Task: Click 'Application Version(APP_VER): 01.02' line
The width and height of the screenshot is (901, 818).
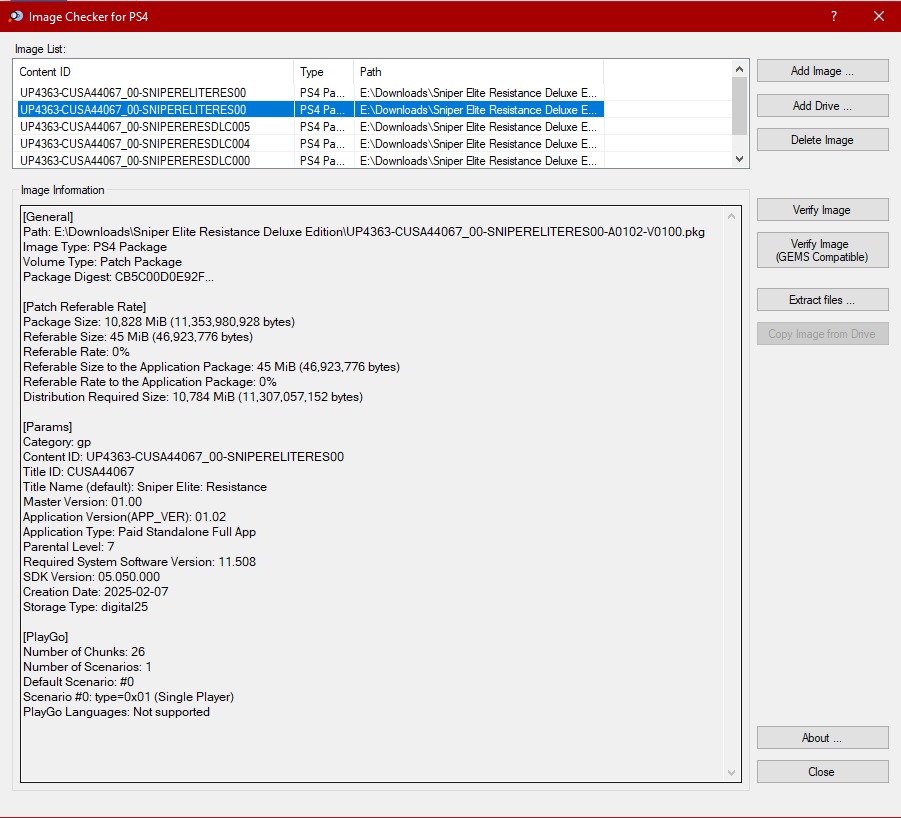Action: pyautogui.click(x=125, y=516)
